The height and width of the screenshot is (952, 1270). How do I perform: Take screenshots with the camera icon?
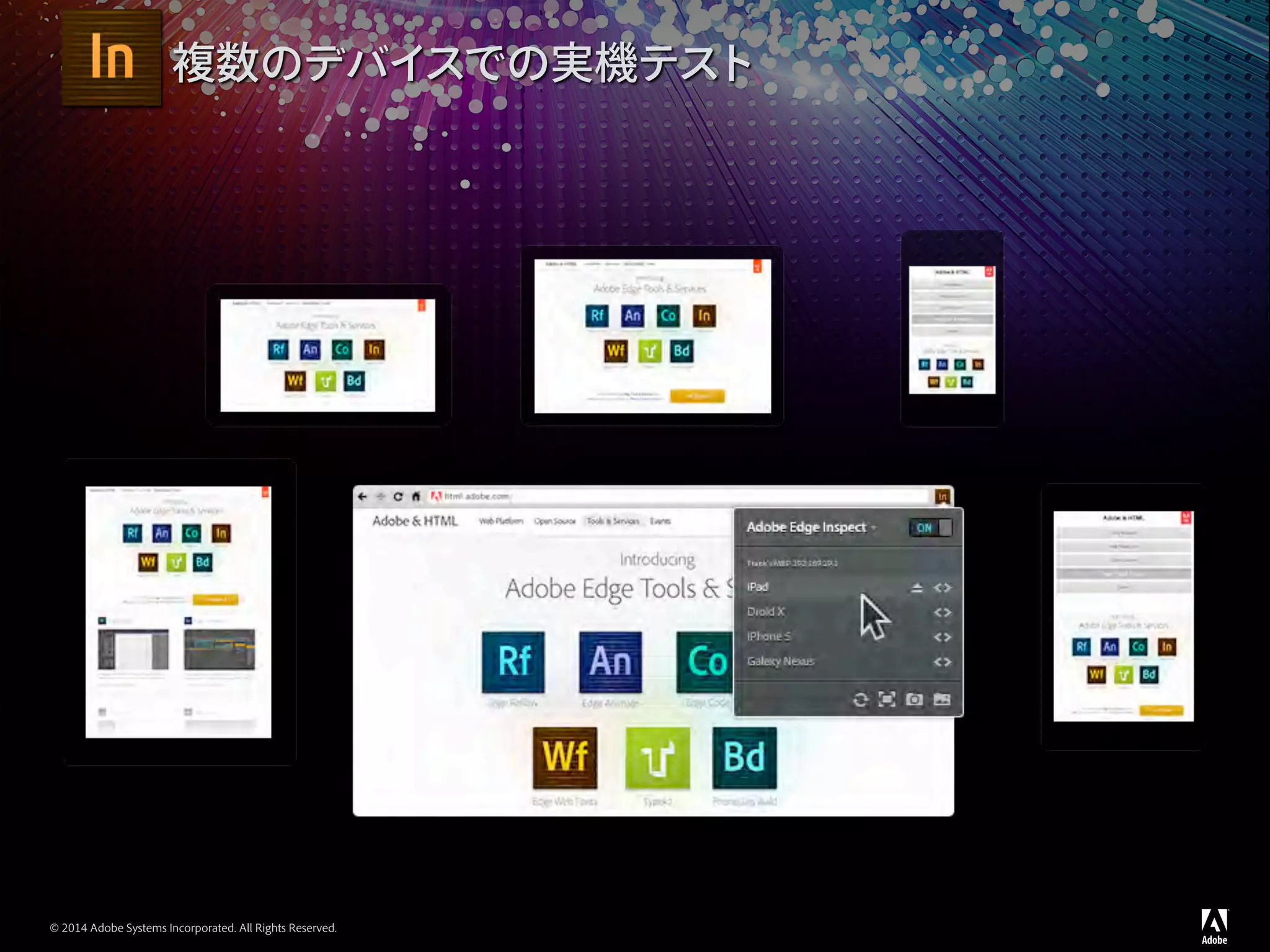[x=914, y=700]
